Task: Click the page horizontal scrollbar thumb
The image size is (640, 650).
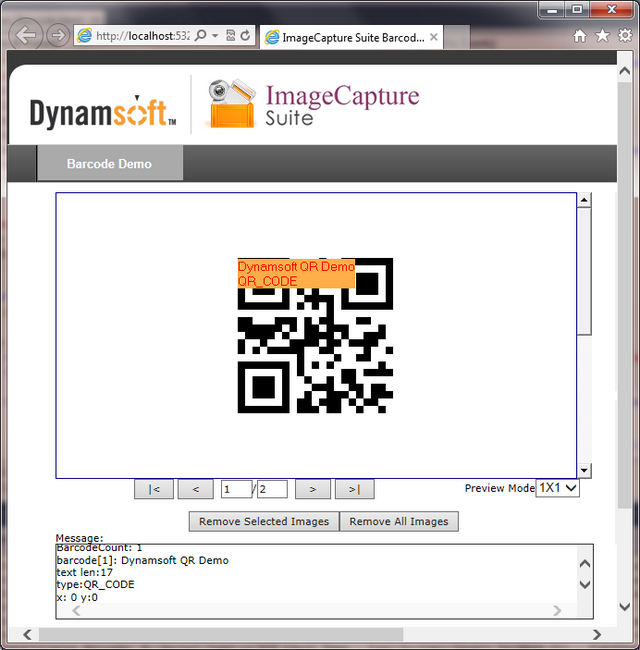Action: tap(221, 634)
